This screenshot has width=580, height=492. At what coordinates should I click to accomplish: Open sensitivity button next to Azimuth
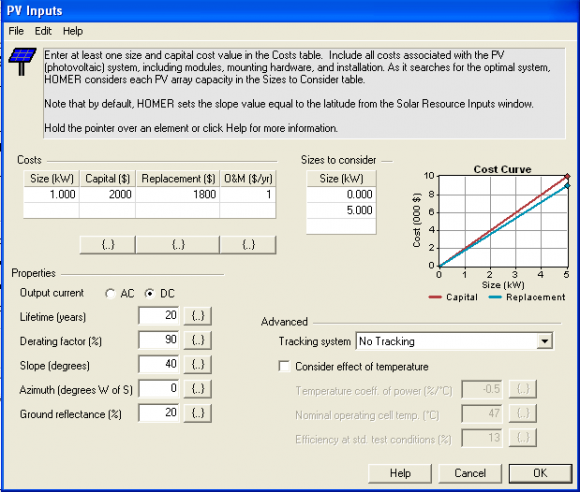198,389
